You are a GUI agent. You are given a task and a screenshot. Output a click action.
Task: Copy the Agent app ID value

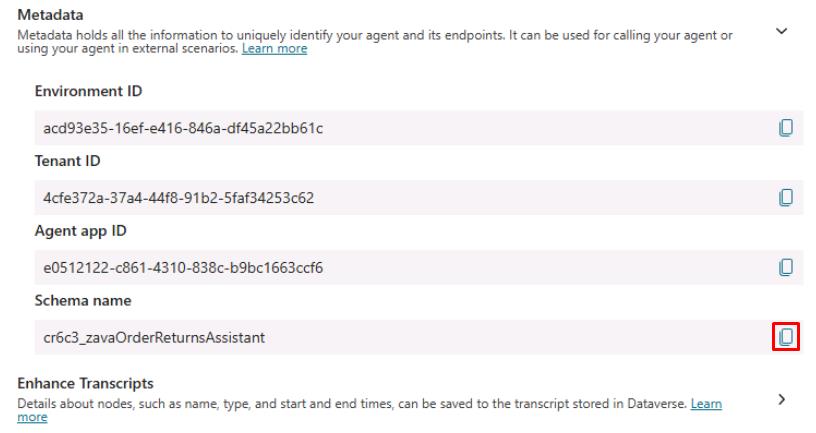tap(786, 267)
